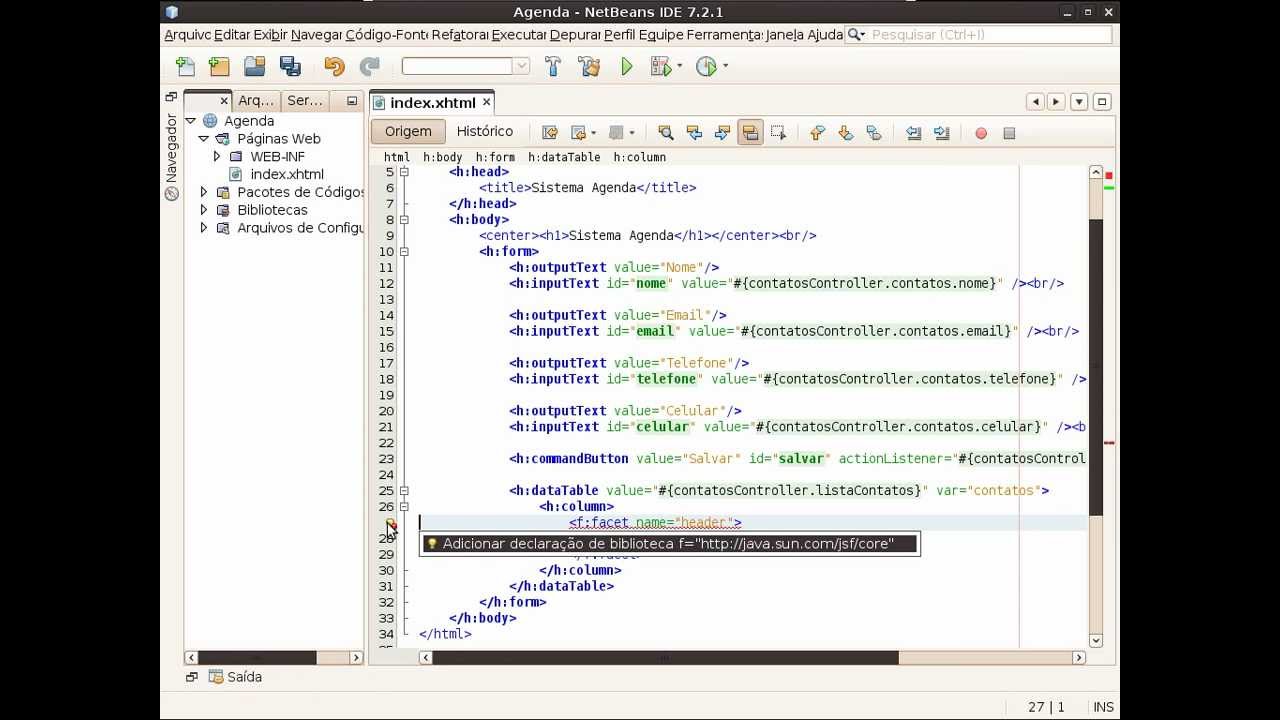
Task: Close the index.xhtml editor tab
Action: 487,102
